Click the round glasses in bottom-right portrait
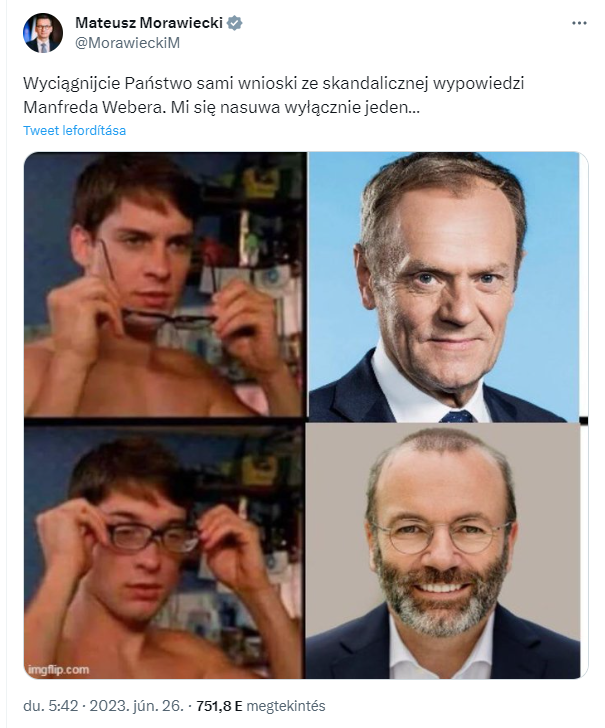The height and width of the screenshot is (728, 605). tap(441, 535)
